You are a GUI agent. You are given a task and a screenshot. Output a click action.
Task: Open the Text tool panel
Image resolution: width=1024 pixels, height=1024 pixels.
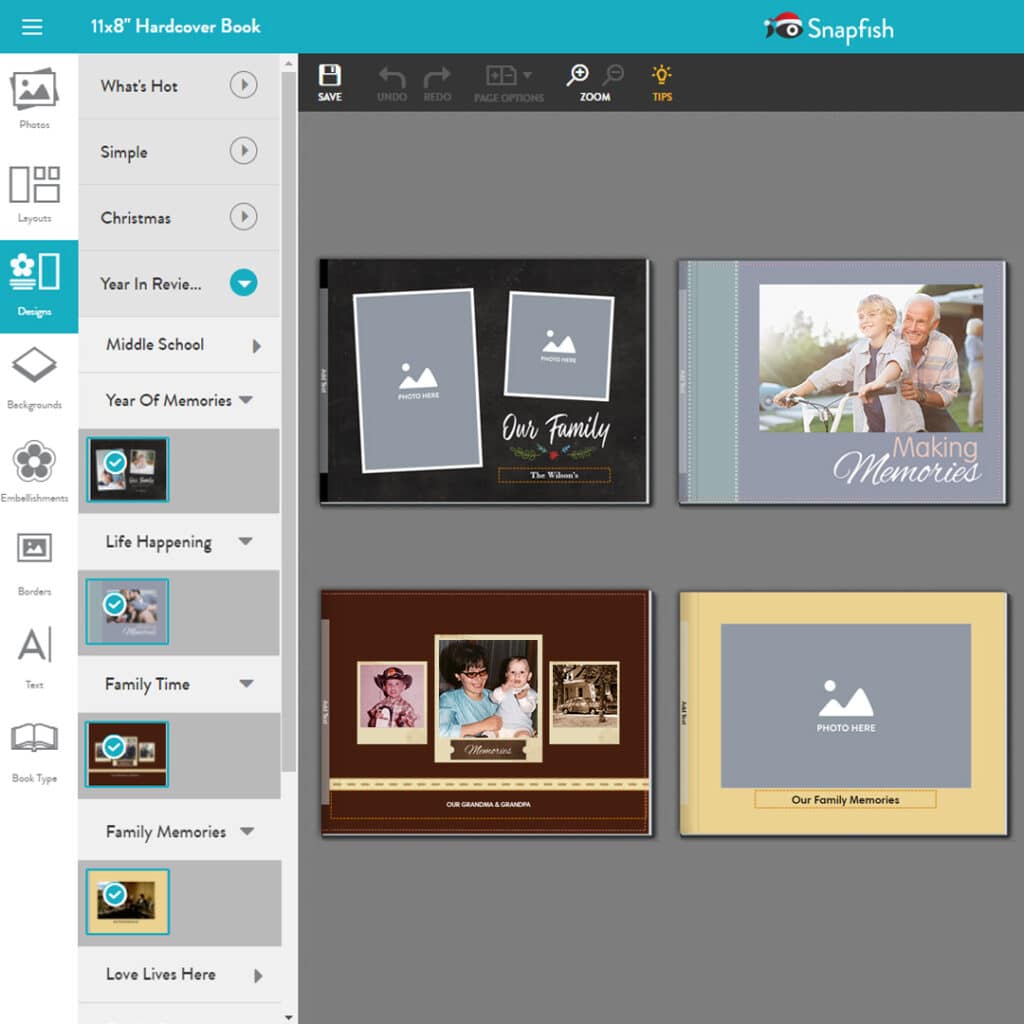[x=35, y=653]
